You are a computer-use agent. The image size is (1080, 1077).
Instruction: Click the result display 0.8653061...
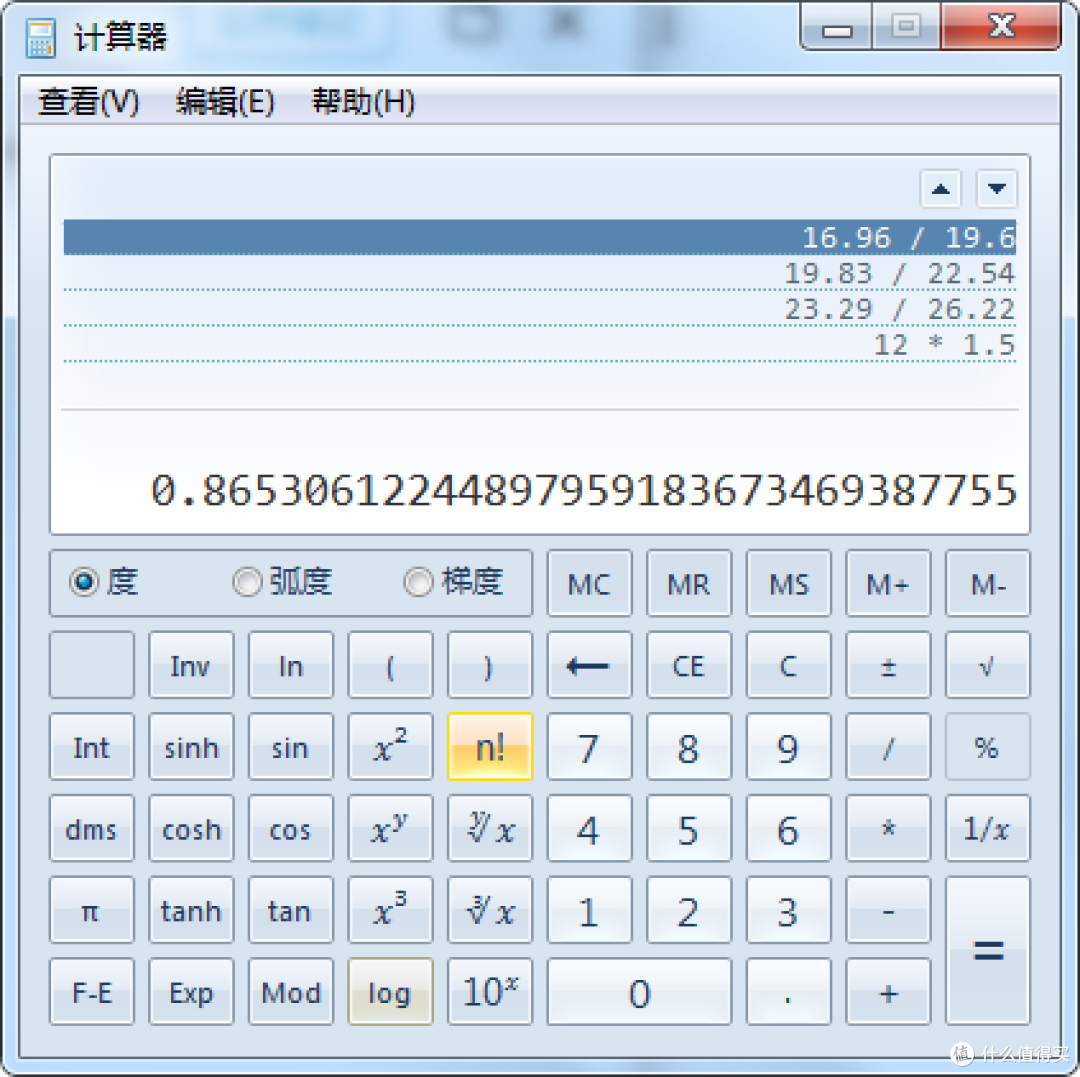[x=583, y=490]
